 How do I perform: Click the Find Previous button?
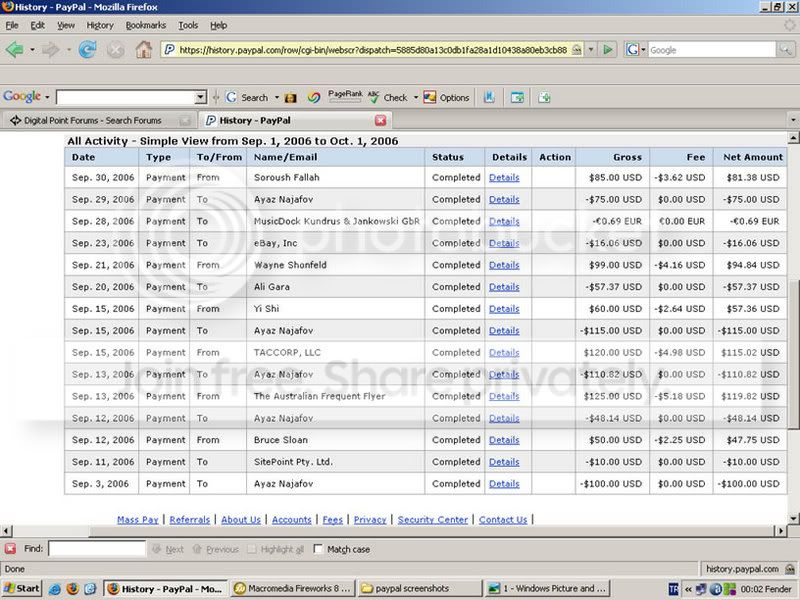coord(216,549)
